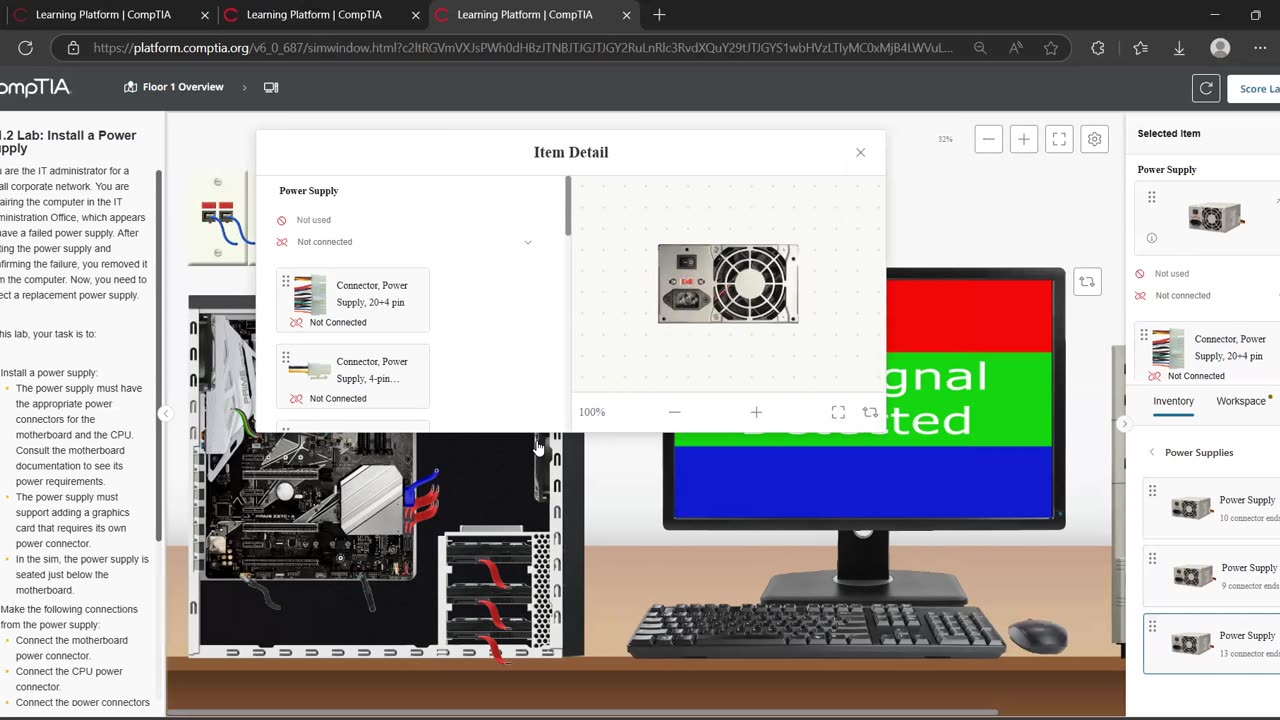Click the browser address bar URL
Viewport: 1280px width, 720px height.
[x=523, y=48]
